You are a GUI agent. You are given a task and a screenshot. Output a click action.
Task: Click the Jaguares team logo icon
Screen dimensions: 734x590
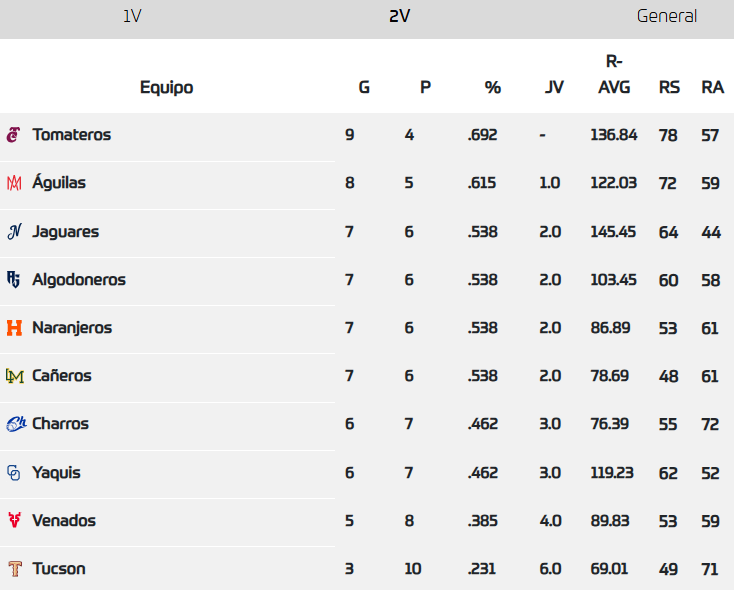pyautogui.click(x=14, y=232)
